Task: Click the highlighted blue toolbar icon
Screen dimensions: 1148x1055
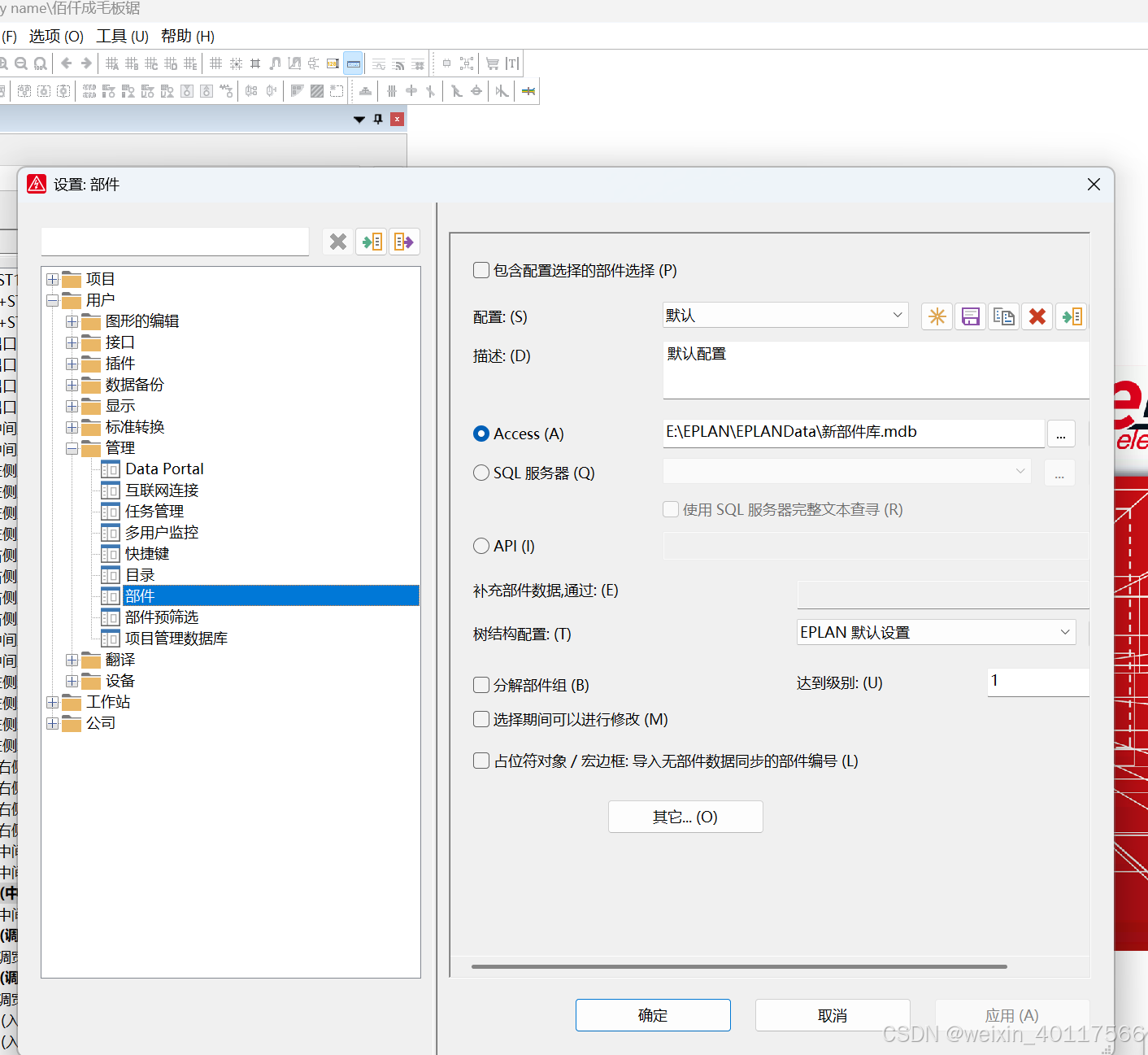Action: point(353,63)
